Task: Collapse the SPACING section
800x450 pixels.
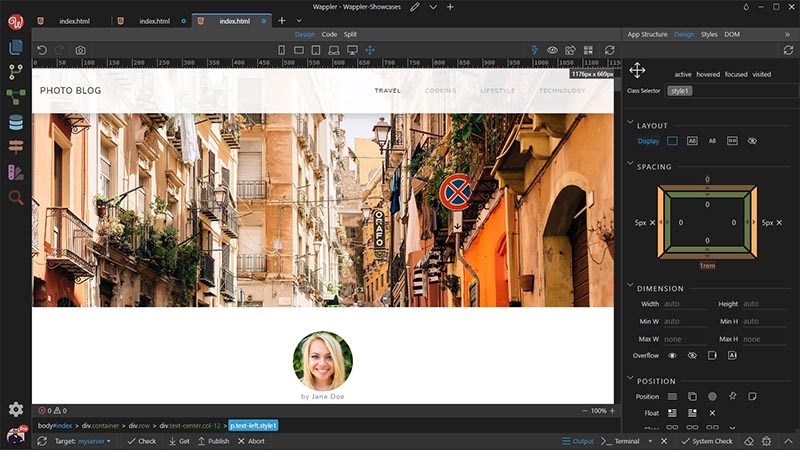Action: pyautogui.click(x=630, y=164)
